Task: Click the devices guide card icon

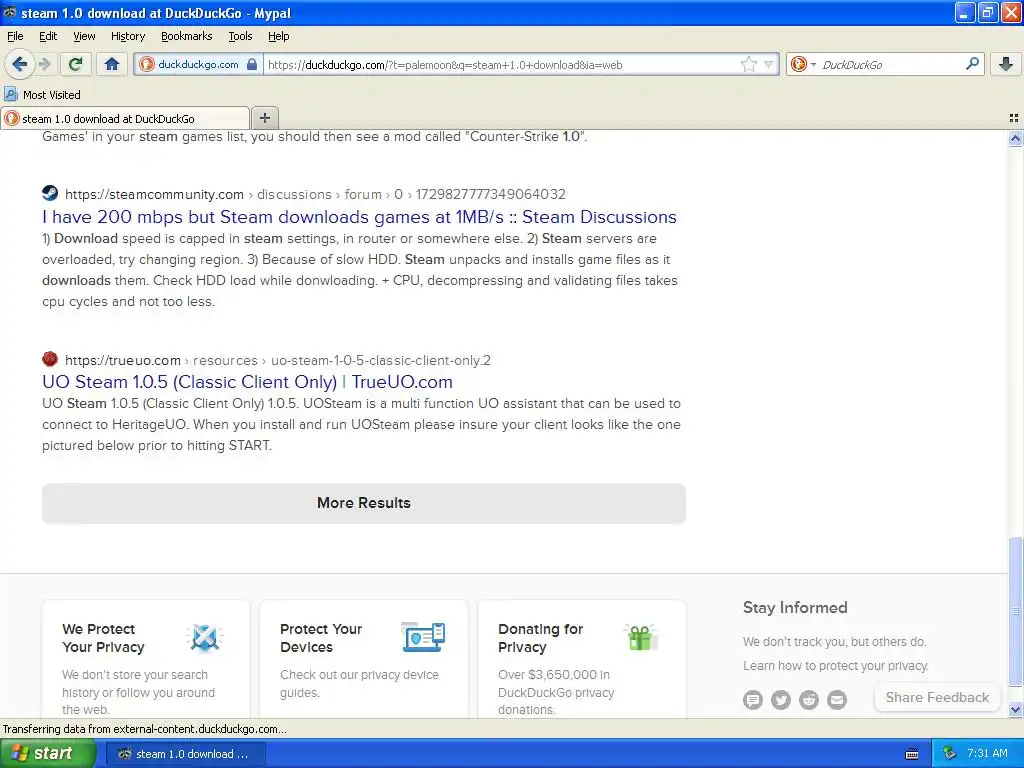Action: click(423, 637)
